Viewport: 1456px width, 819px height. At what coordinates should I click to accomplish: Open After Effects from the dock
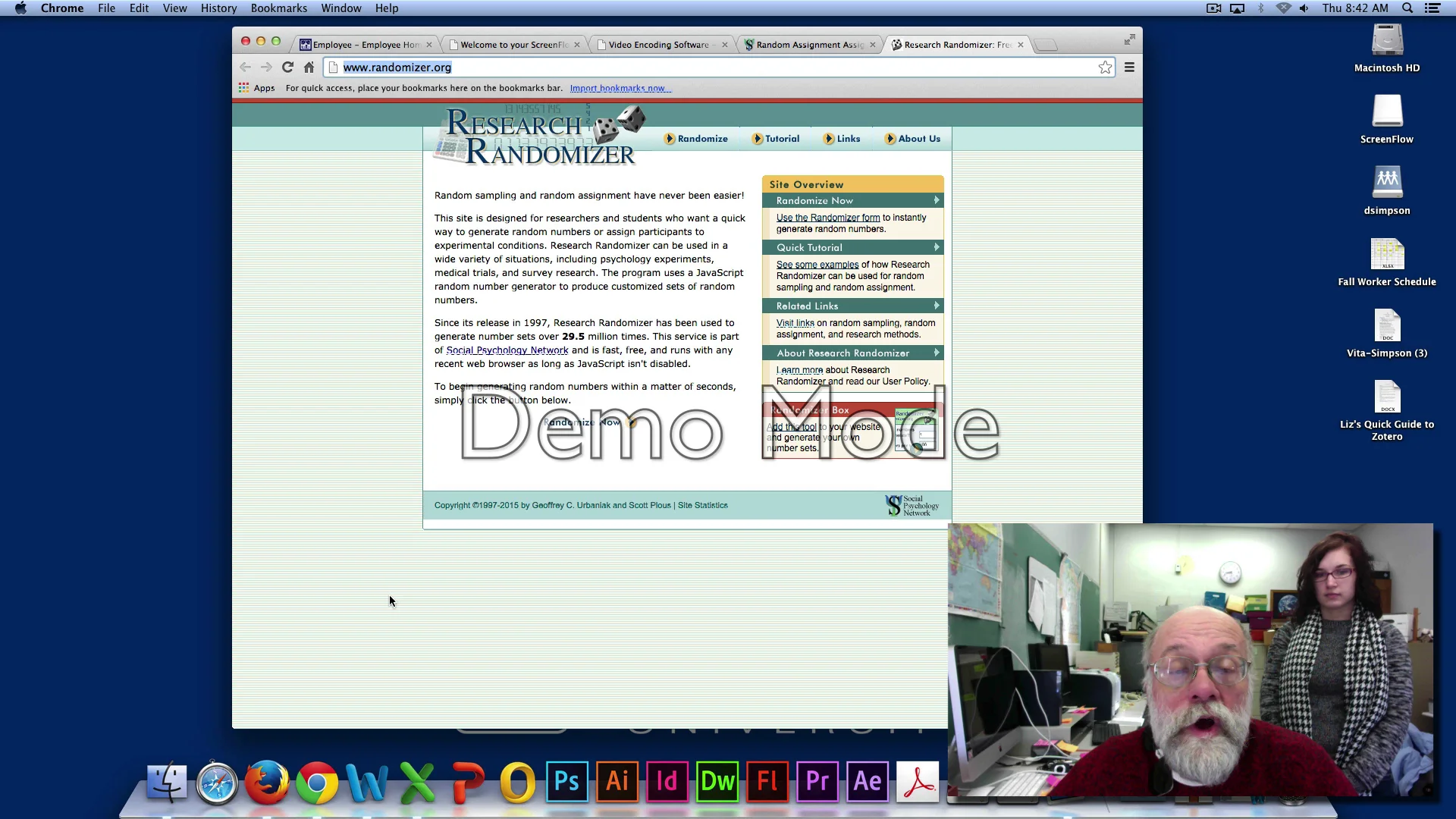tap(868, 781)
